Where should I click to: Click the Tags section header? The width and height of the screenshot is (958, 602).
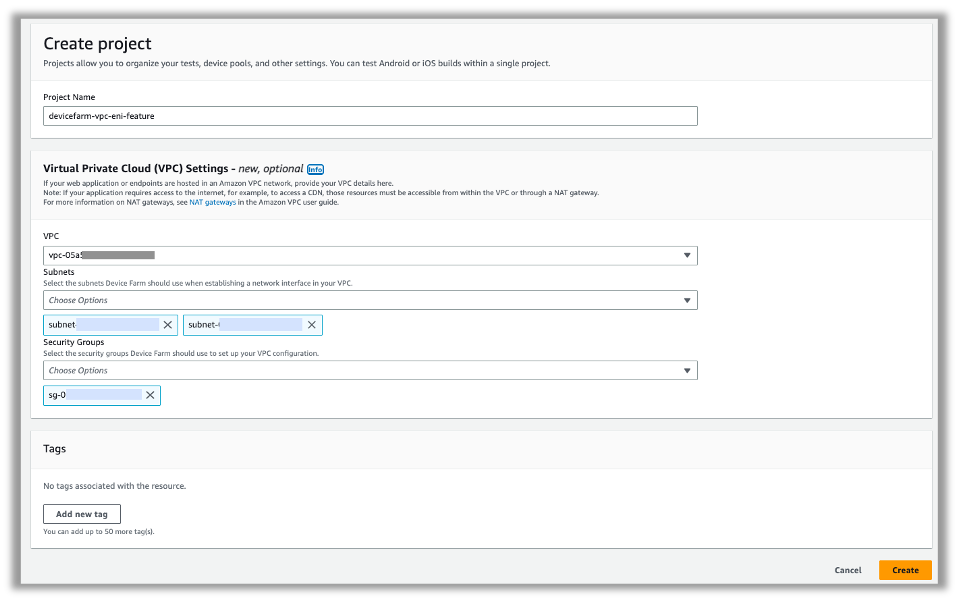(53, 449)
